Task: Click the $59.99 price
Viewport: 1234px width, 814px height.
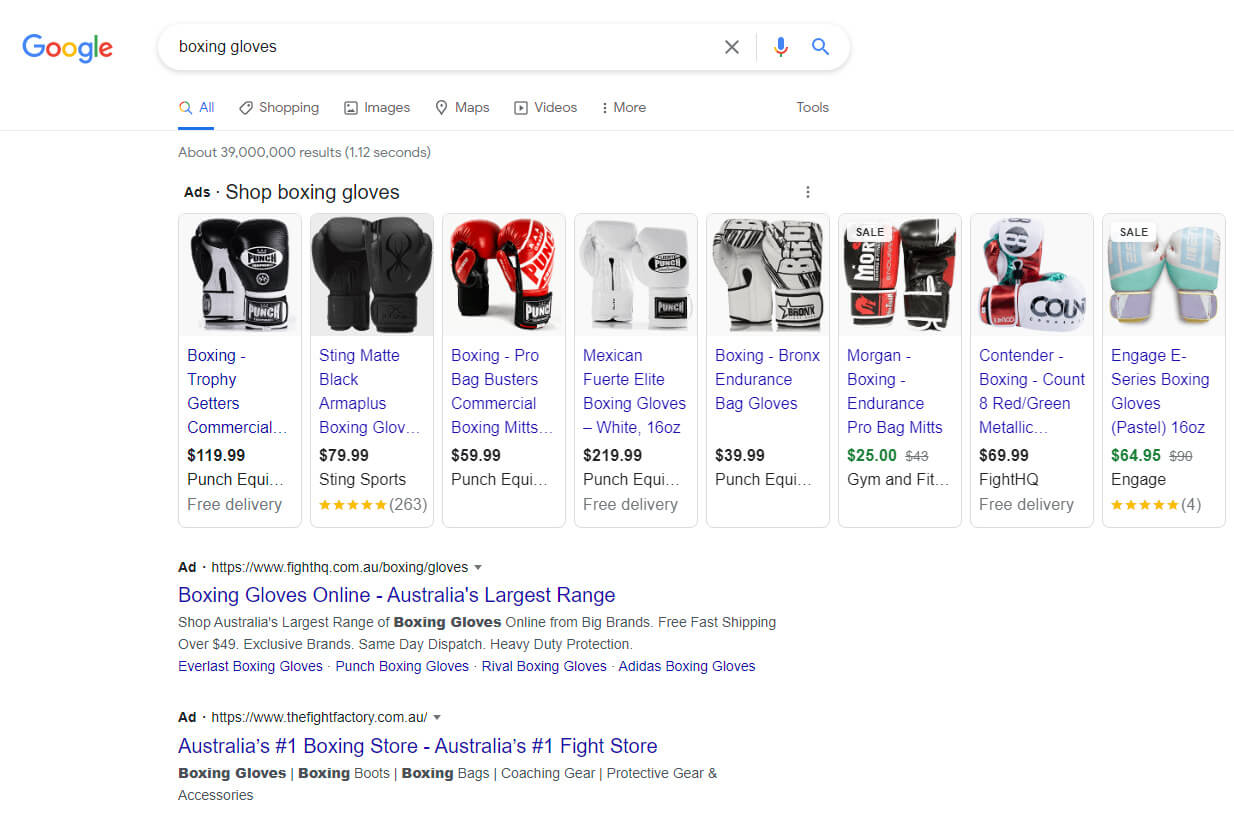Action: click(476, 455)
